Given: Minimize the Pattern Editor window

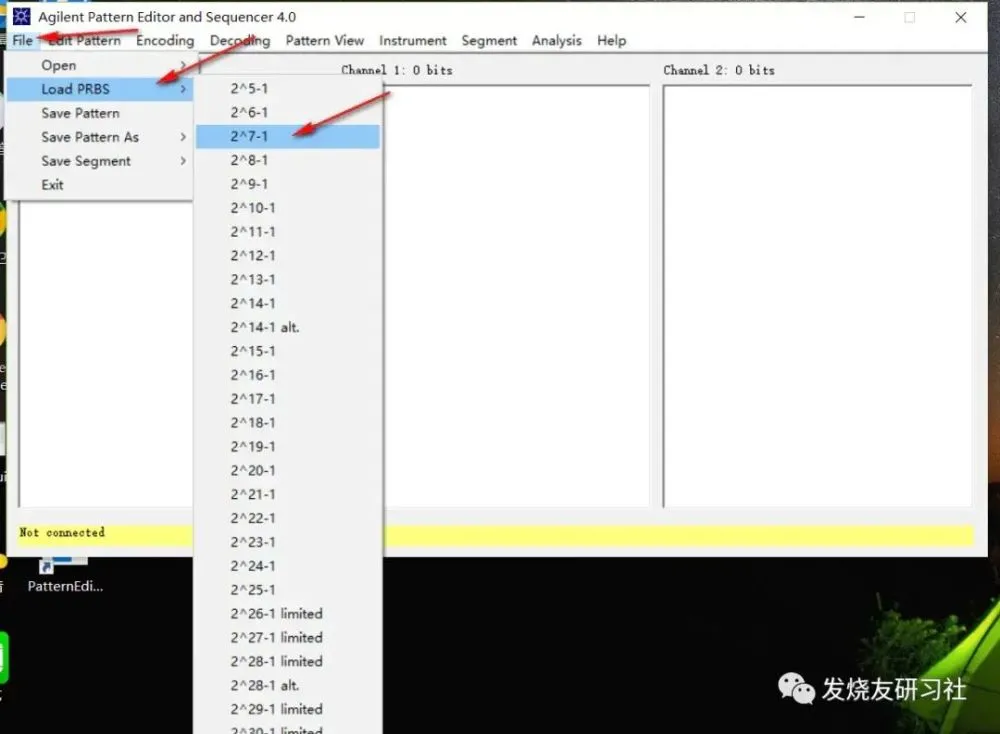Looking at the screenshot, I should click(x=859, y=17).
